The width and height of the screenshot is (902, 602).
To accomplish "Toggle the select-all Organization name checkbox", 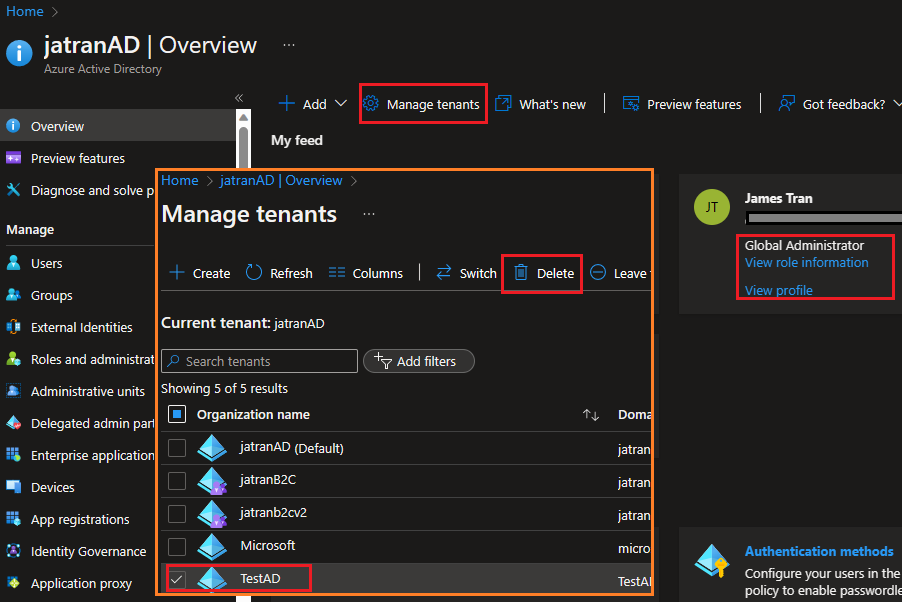I will tap(177, 414).
